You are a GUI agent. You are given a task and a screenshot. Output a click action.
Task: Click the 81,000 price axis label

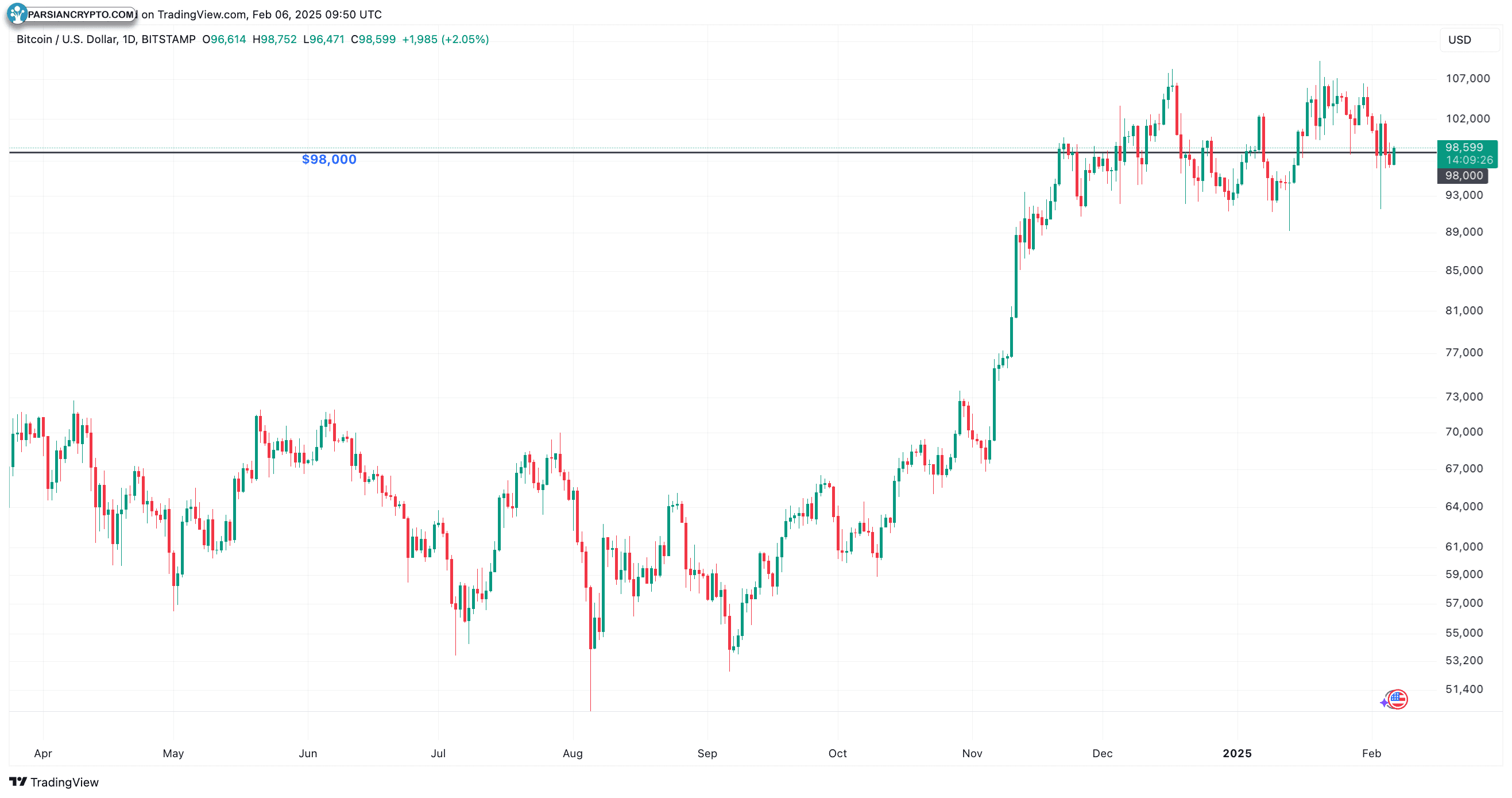[1464, 311]
